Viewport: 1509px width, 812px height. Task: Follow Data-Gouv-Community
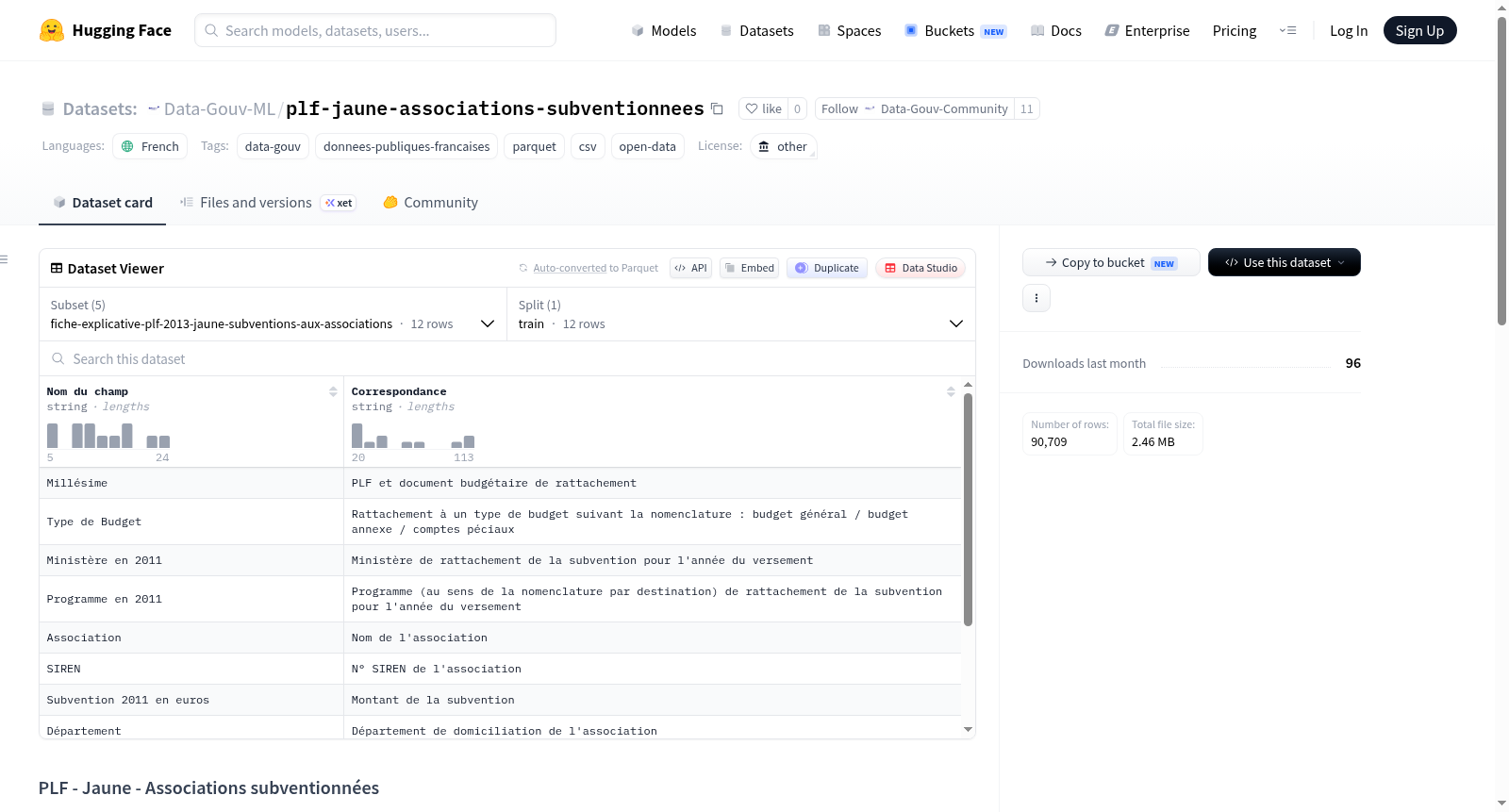(915, 108)
